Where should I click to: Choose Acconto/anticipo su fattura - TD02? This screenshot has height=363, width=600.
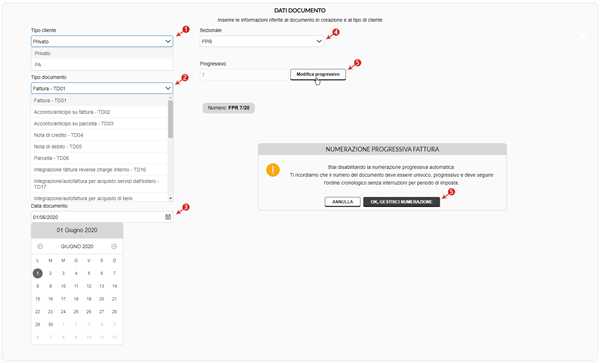(99, 112)
